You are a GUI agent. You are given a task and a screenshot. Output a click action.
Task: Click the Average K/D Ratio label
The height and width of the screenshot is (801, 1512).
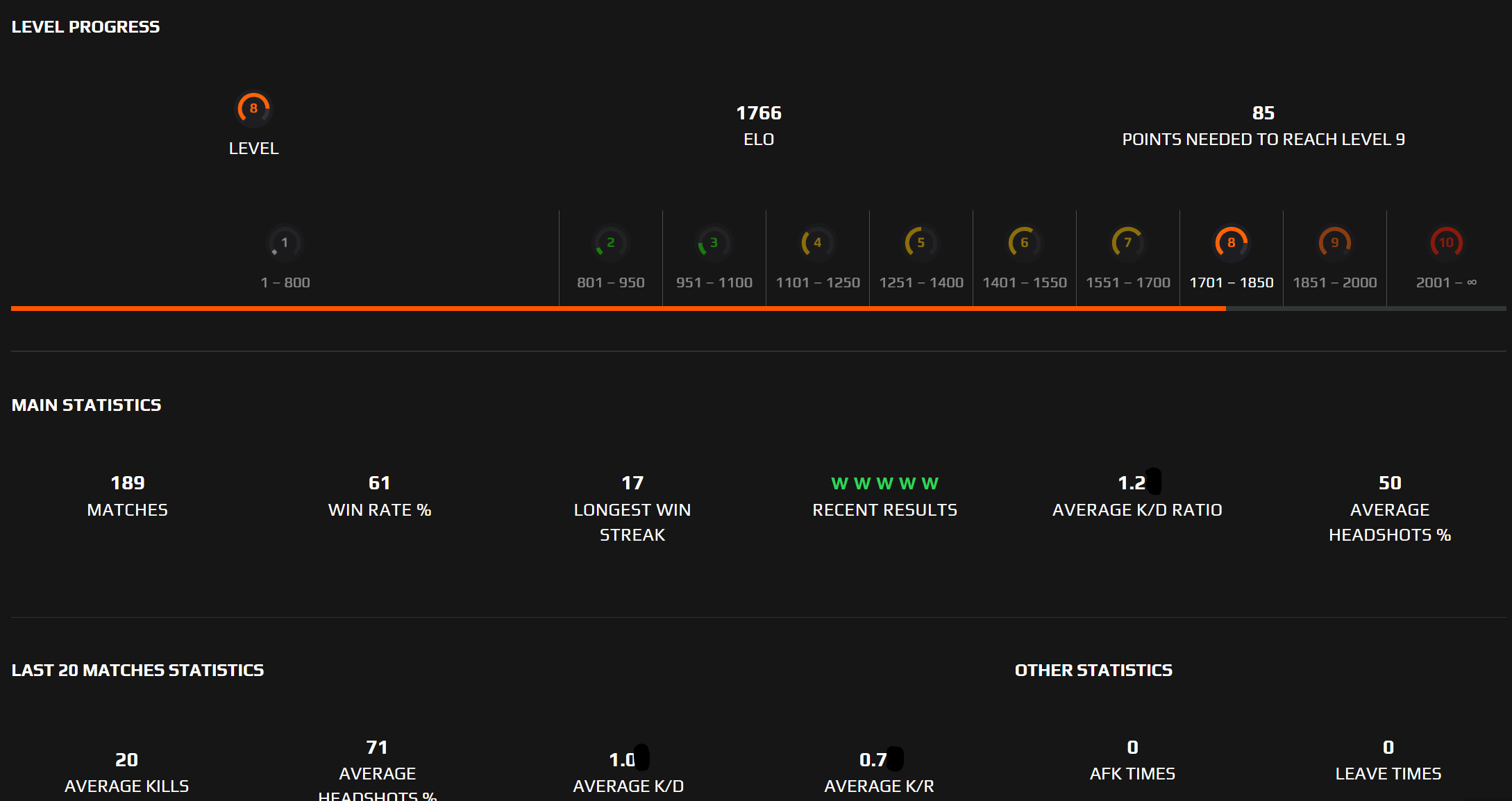tap(1137, 510)
